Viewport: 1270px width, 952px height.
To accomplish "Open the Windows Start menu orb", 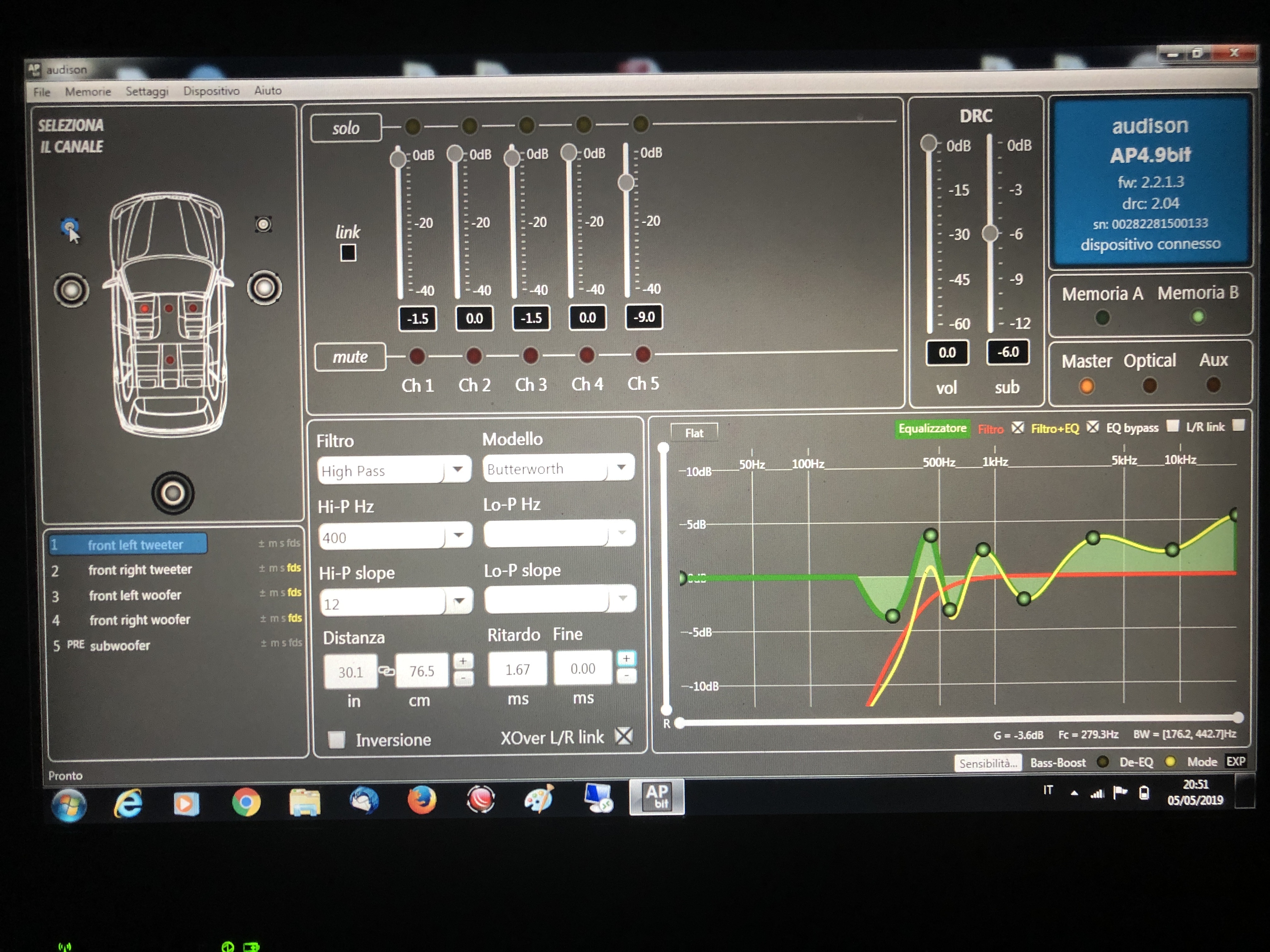I will (x=69, y=805).
